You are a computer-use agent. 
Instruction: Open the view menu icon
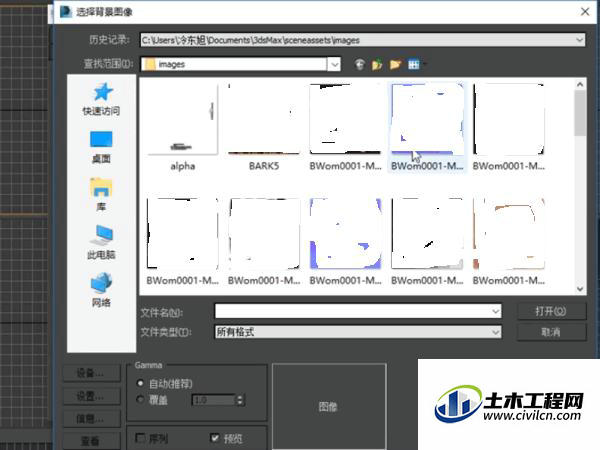(x=414, y=64)
